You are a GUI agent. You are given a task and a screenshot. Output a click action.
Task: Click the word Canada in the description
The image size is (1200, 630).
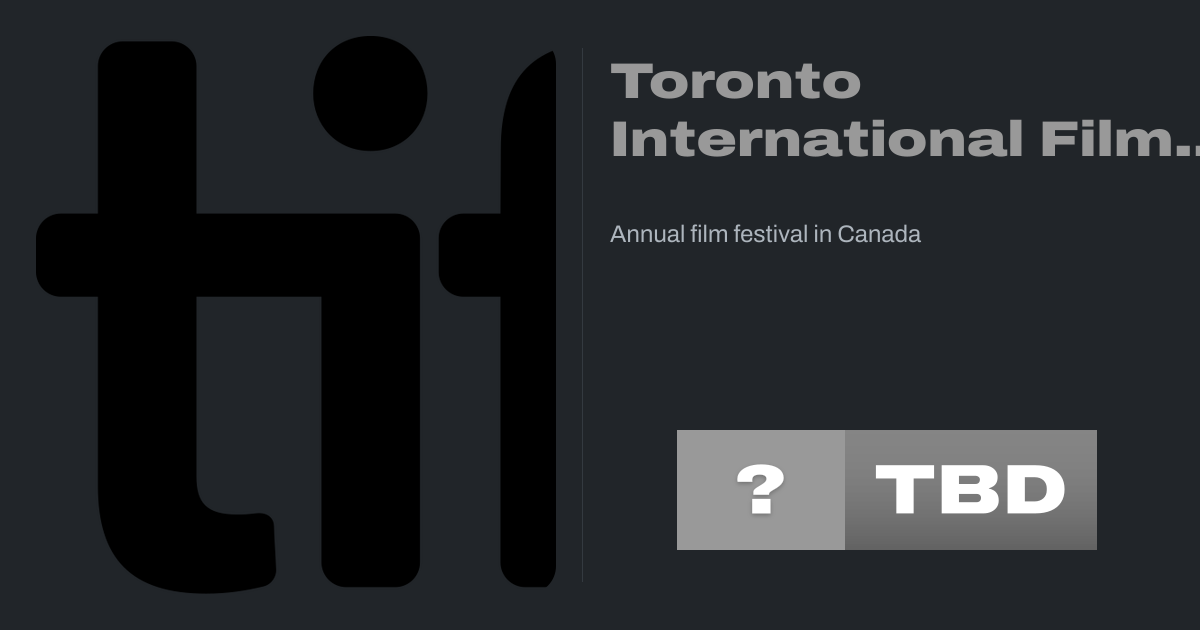pyautogui.click(x=879, y=234)
